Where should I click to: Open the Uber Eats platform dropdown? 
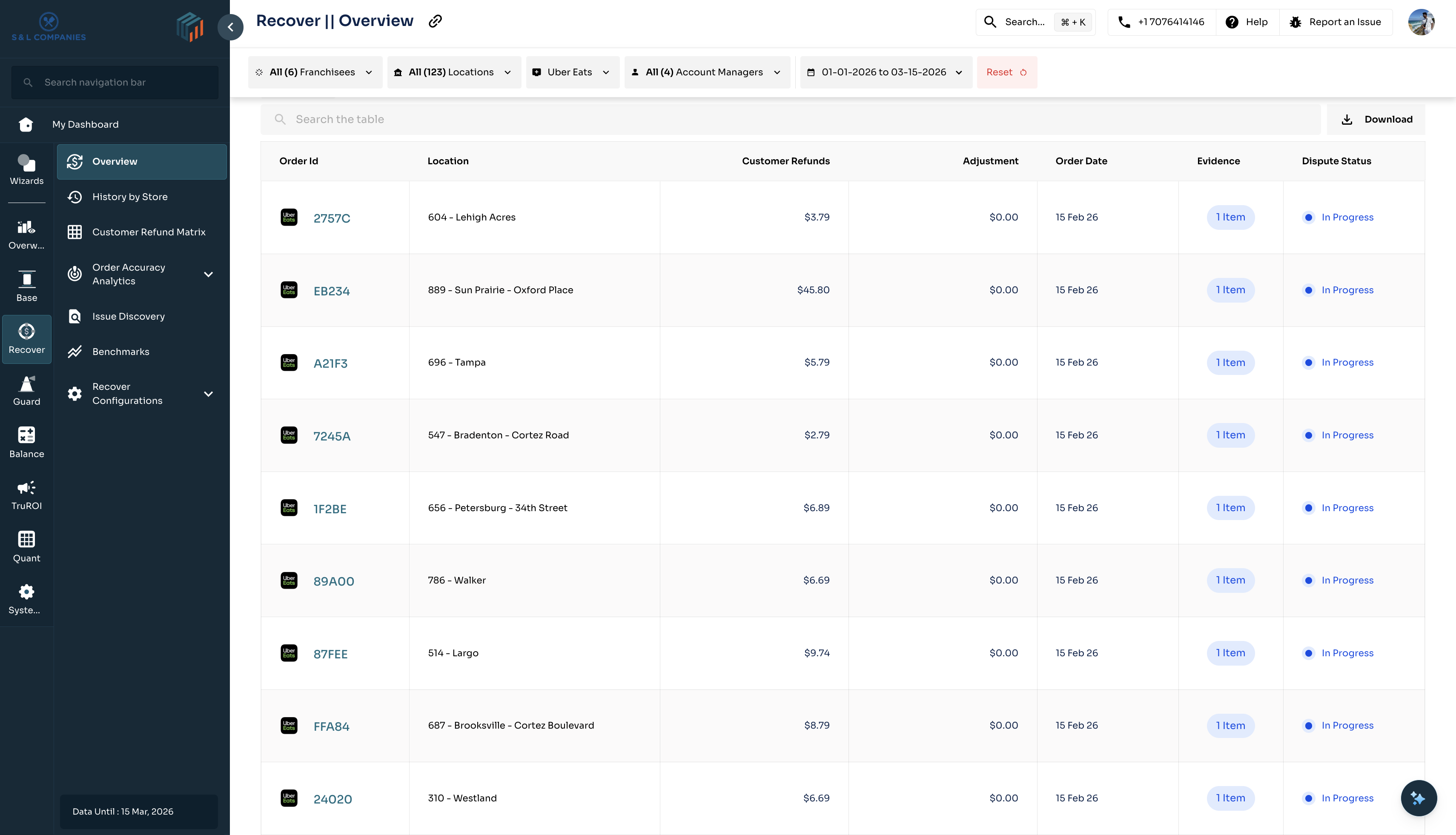point(572,72)
